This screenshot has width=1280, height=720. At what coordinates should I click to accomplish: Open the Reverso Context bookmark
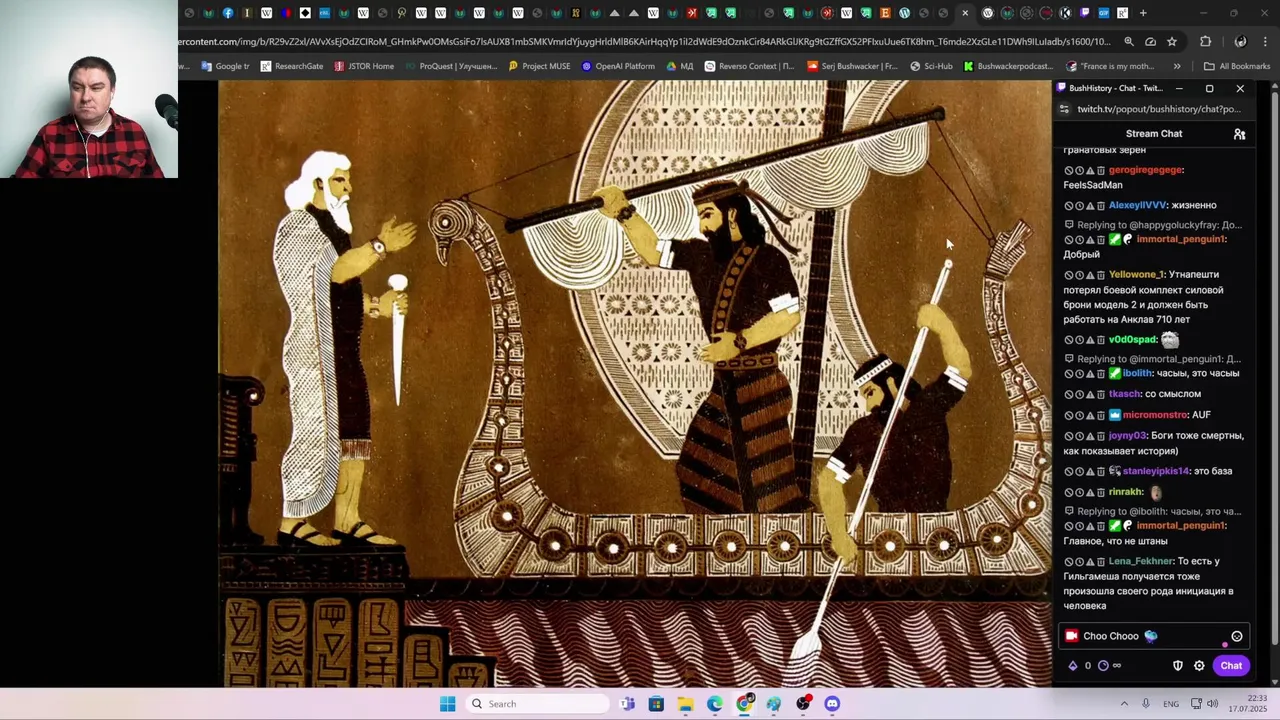(749, 67)
